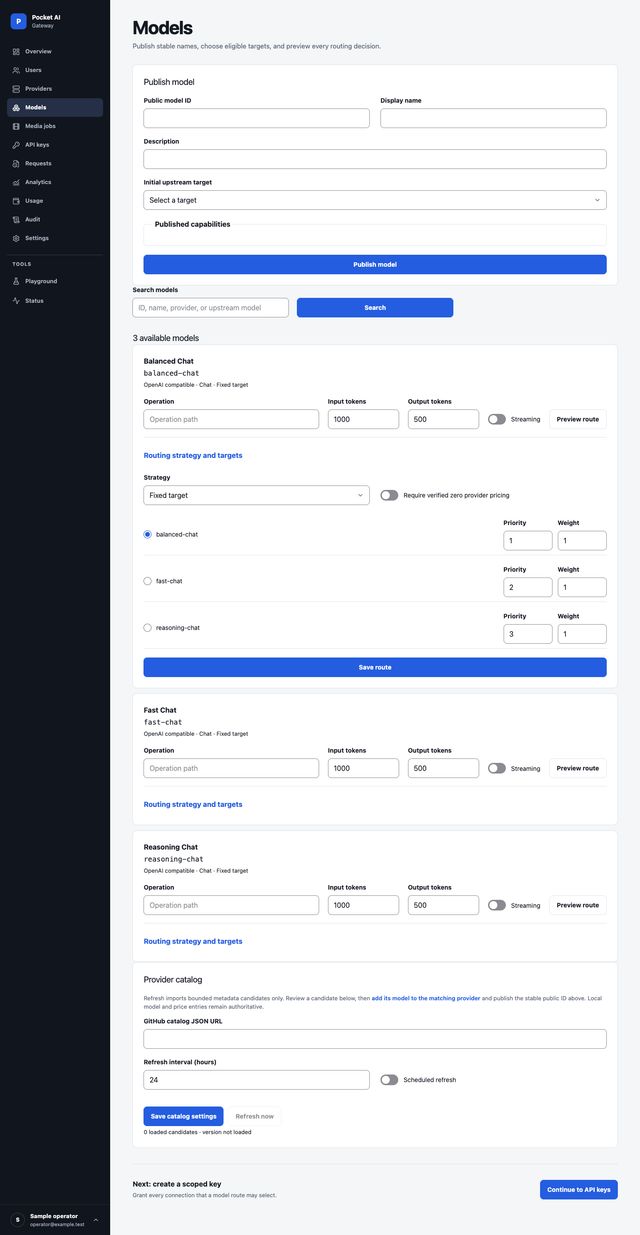Image resolution: width=640 pixels, height=1235 pixels.
Task: Click the Requests icon in sidebar
Action: click(x=16, y=163)
